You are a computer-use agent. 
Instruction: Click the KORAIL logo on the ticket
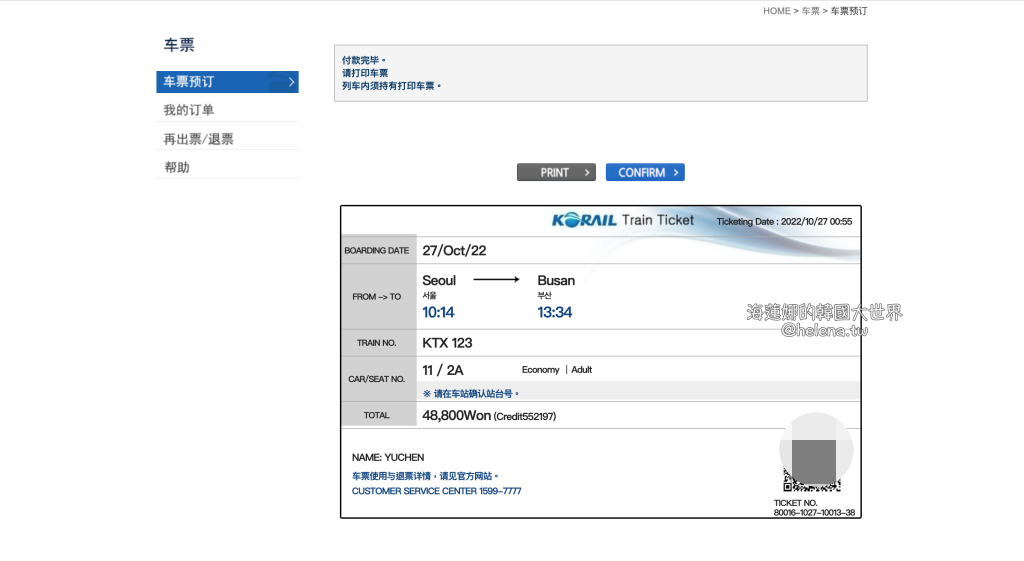click(x=583, y=220)
